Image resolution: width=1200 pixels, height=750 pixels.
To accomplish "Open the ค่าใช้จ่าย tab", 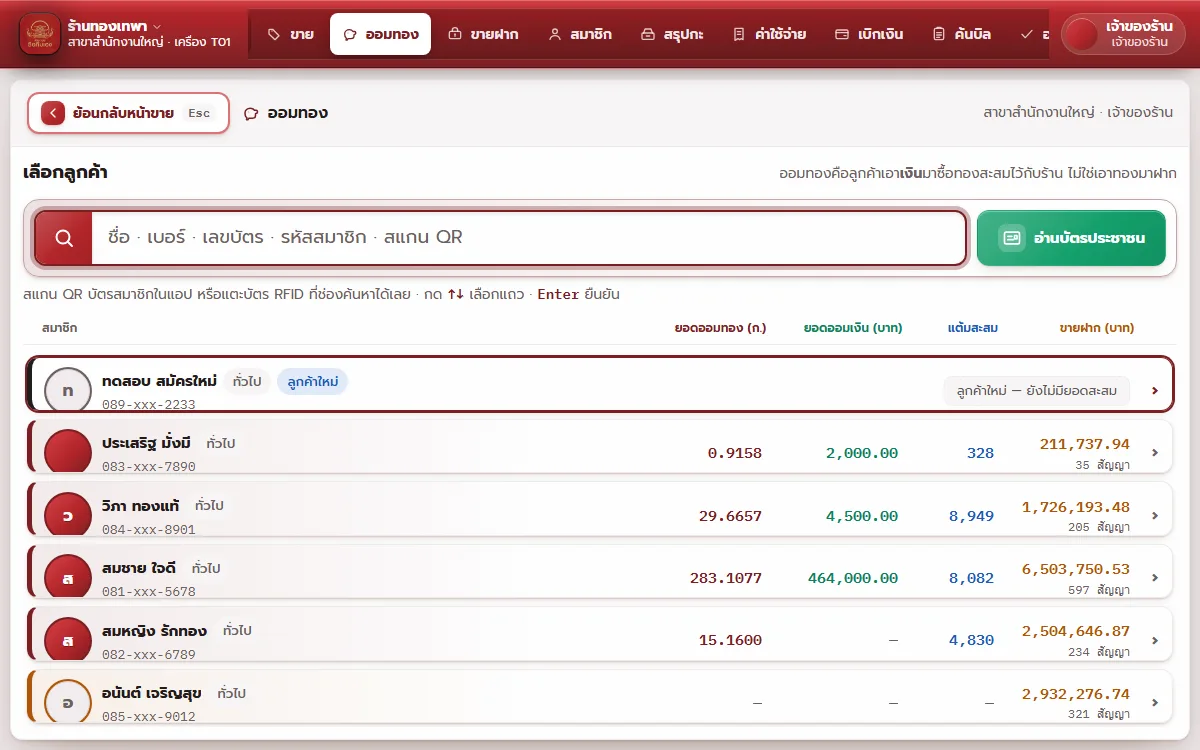I will pos(768,34).
